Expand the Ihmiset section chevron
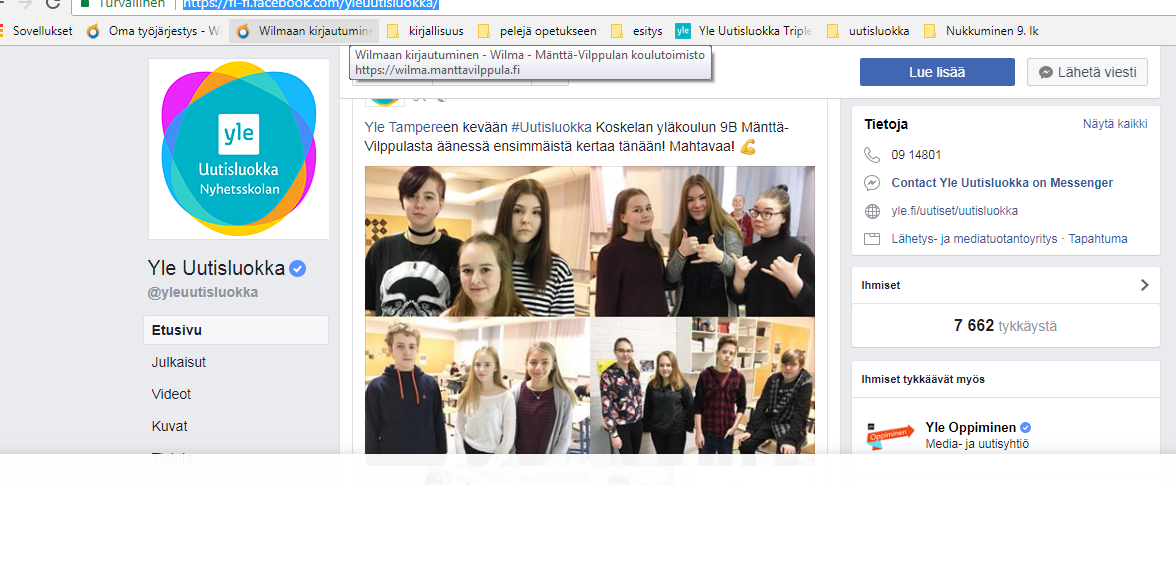 (1144, 285)
